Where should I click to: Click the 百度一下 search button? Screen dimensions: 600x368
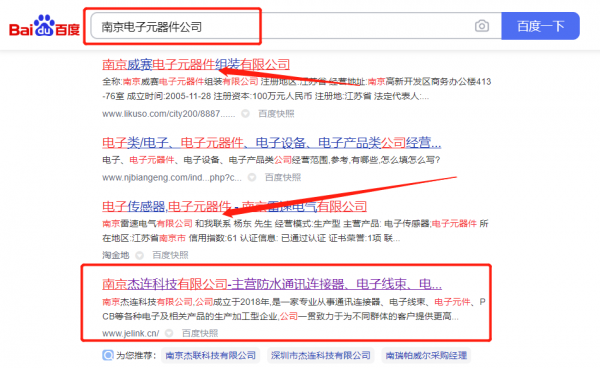click(540, 26)
